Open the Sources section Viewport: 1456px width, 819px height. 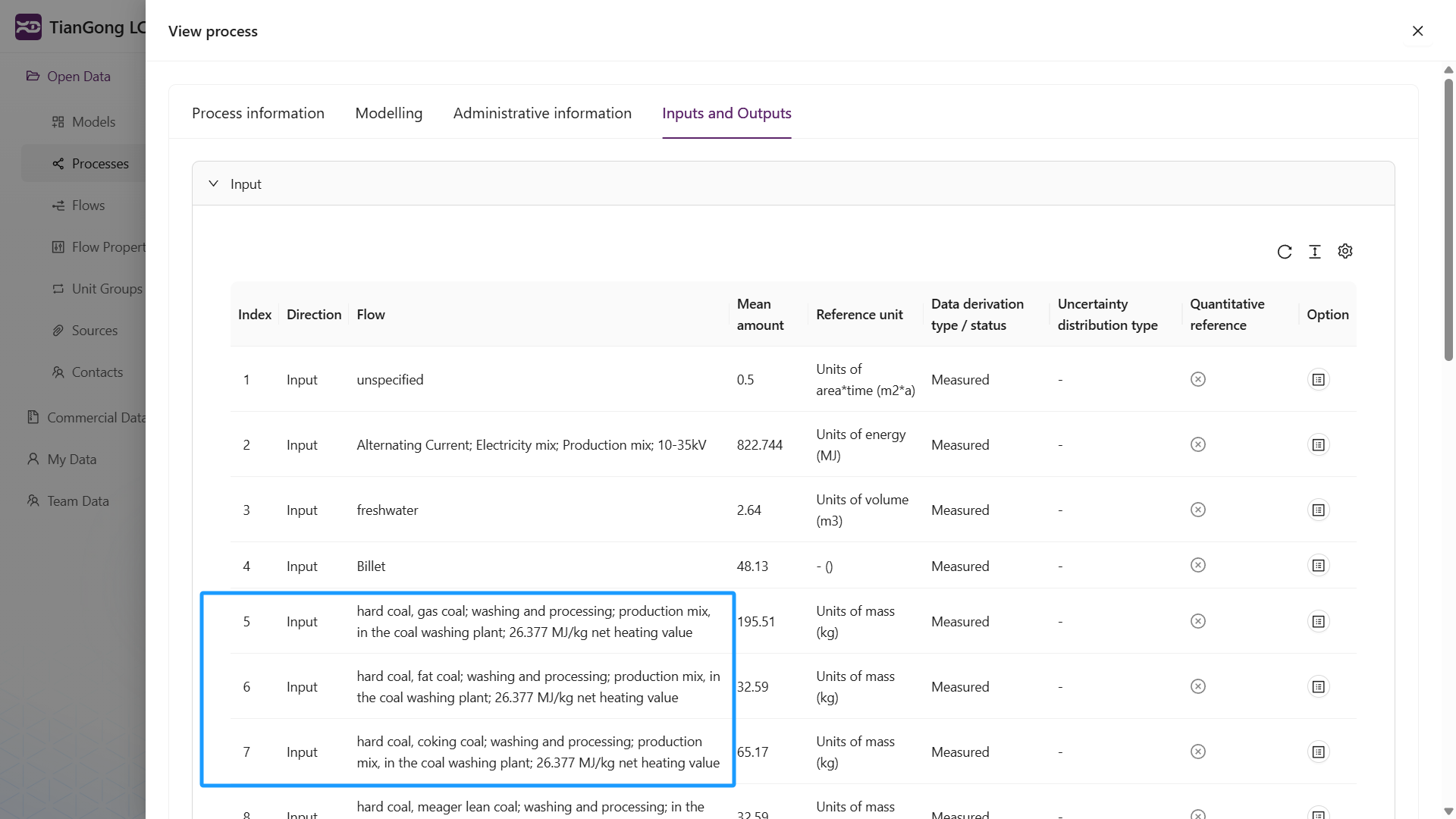pyautogui.click(x=58, y=330)
